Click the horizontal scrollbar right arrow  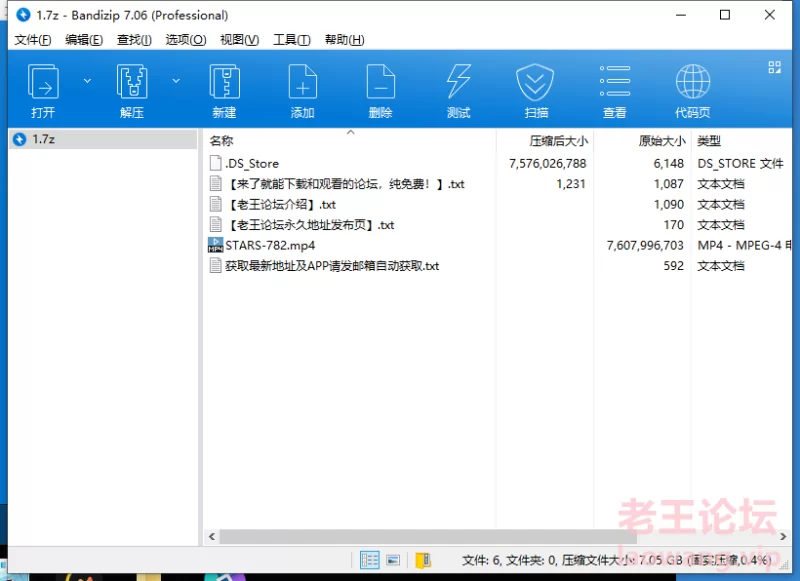pyautogui.click(x=783, y=537)
